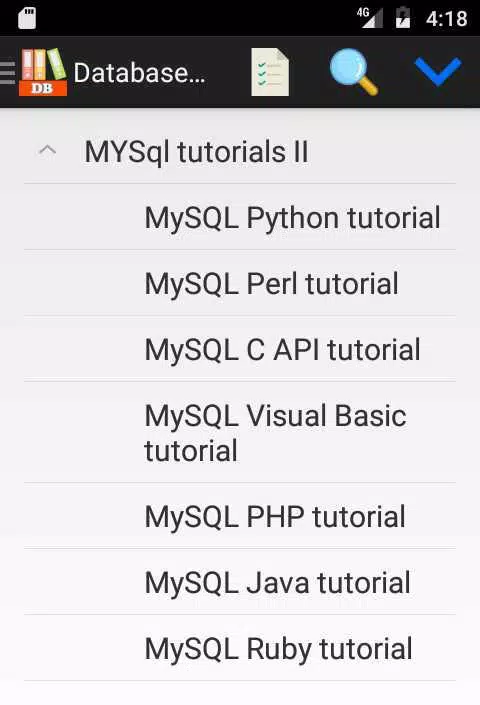Open MySQL C API tutorial
The image size is (480, 705).
click(240, 349)
